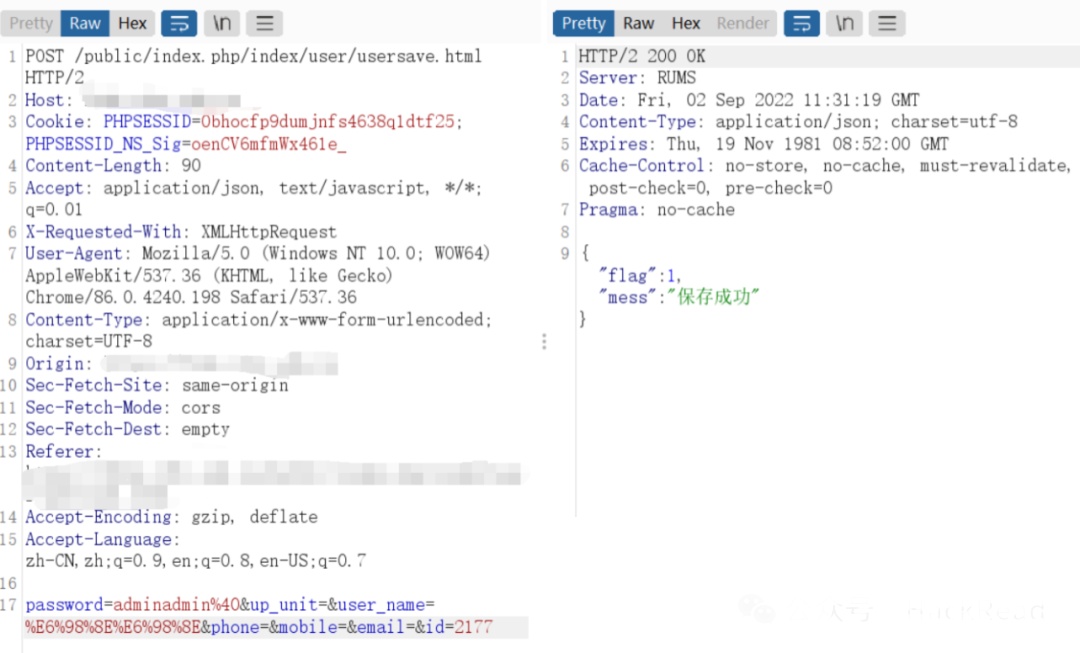The height and width of the screenshot is (653, 1080).
Task: Click the Origin header name
Action: (54, 364)
